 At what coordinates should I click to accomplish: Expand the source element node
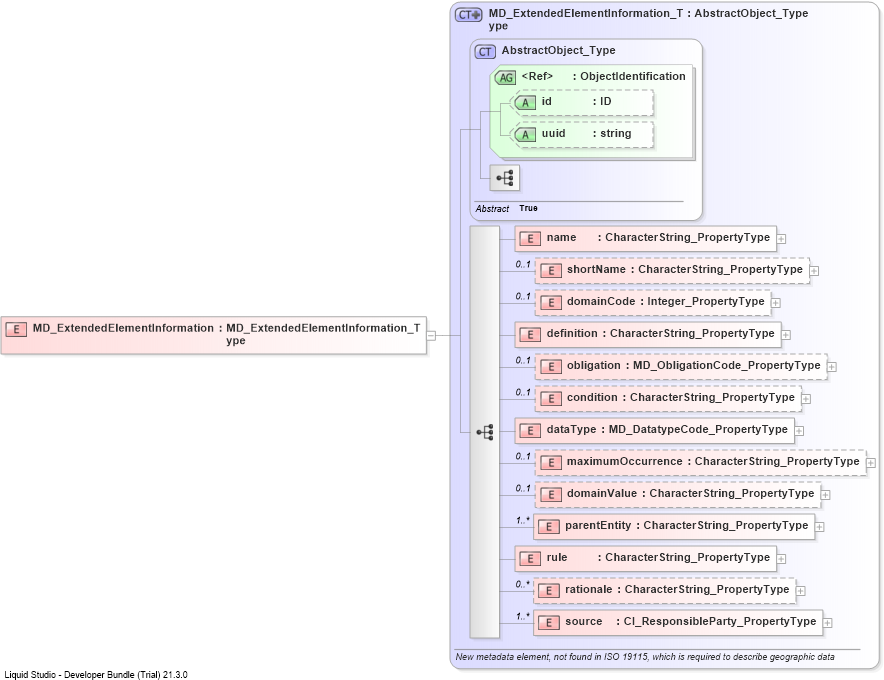click(828, 623)
